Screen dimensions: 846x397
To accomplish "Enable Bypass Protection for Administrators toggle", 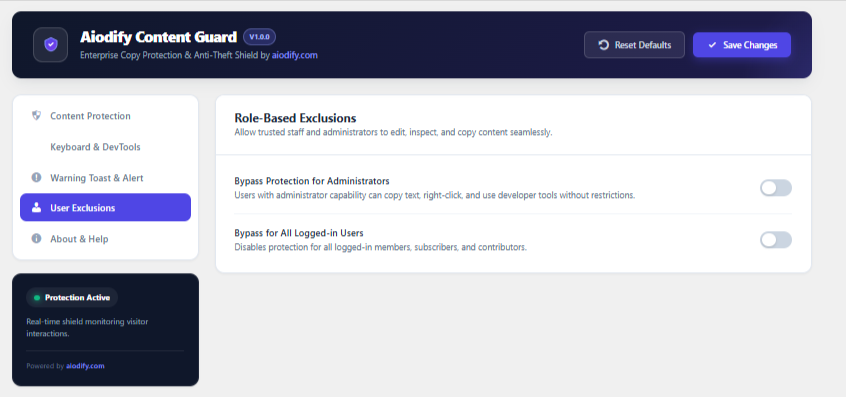I will 776,188.
